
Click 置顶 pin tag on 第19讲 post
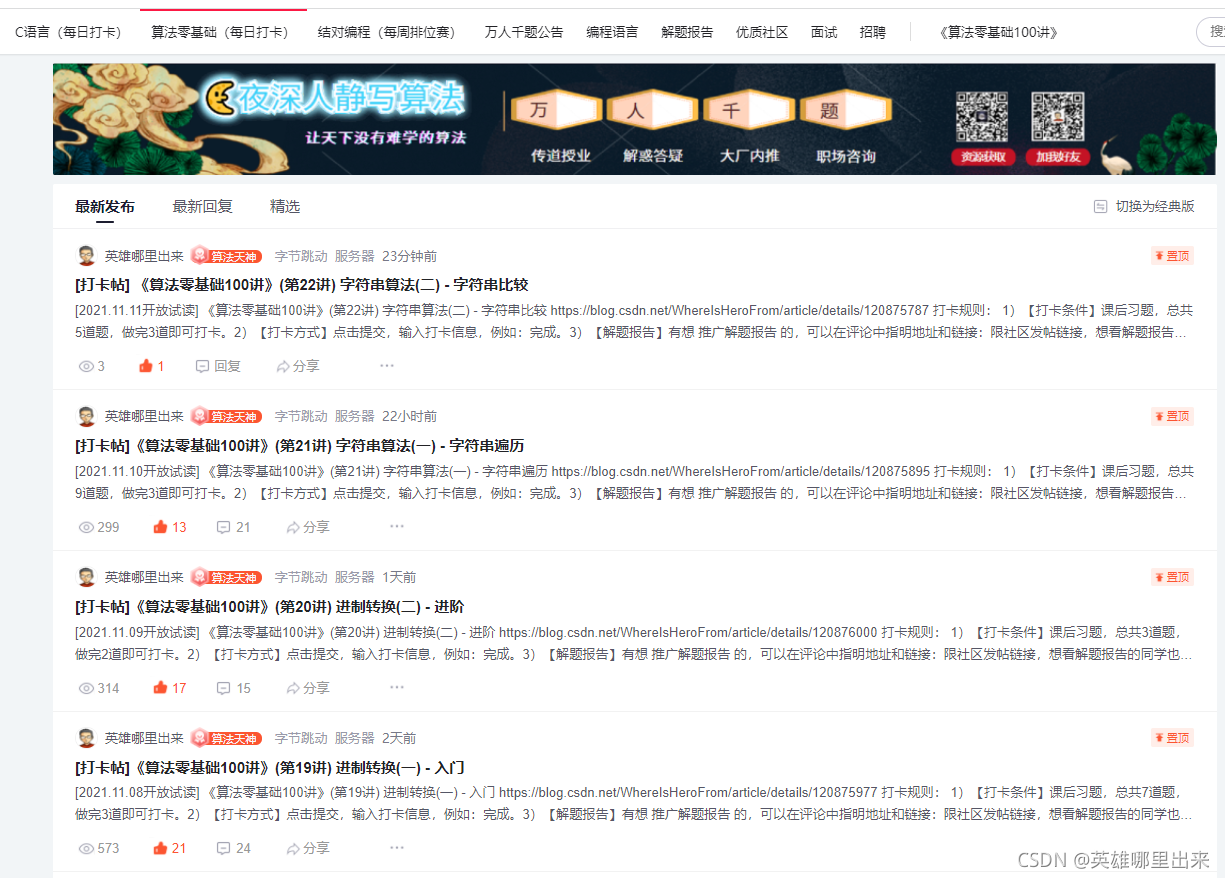tap(1172, 738)
